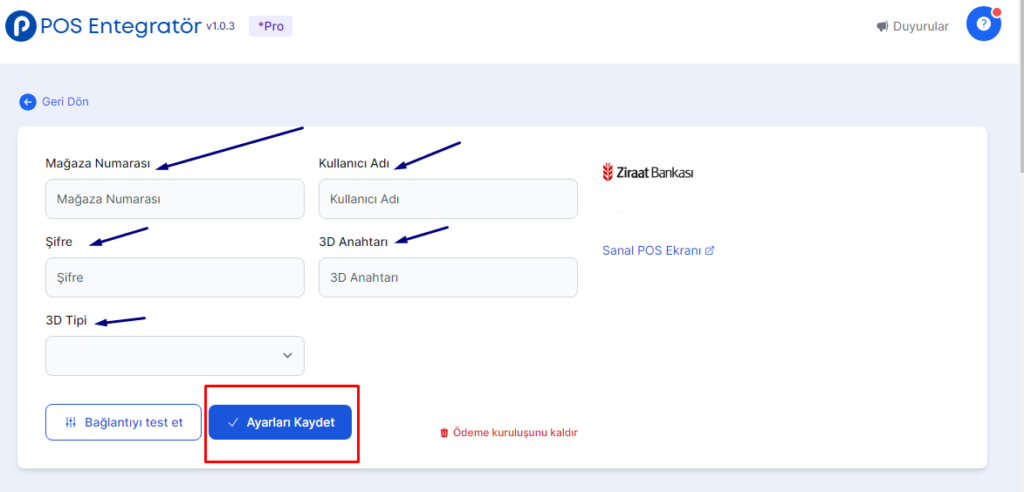Focus the Kullanıcı Adı input field
1024x492 pixels.
click(x=447, y=199)
